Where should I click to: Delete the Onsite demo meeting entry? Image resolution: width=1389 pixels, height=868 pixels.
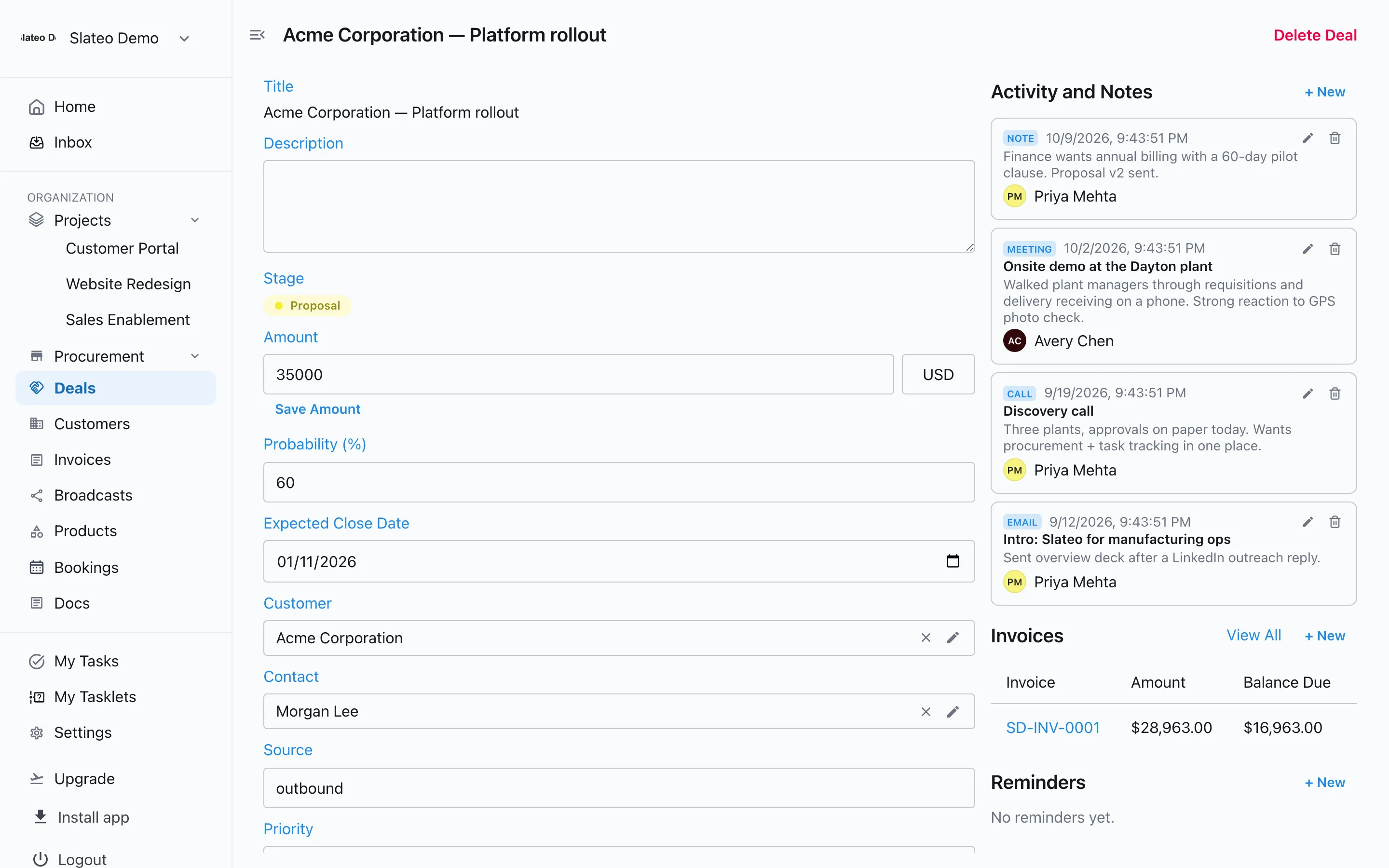click(1335, 248)
